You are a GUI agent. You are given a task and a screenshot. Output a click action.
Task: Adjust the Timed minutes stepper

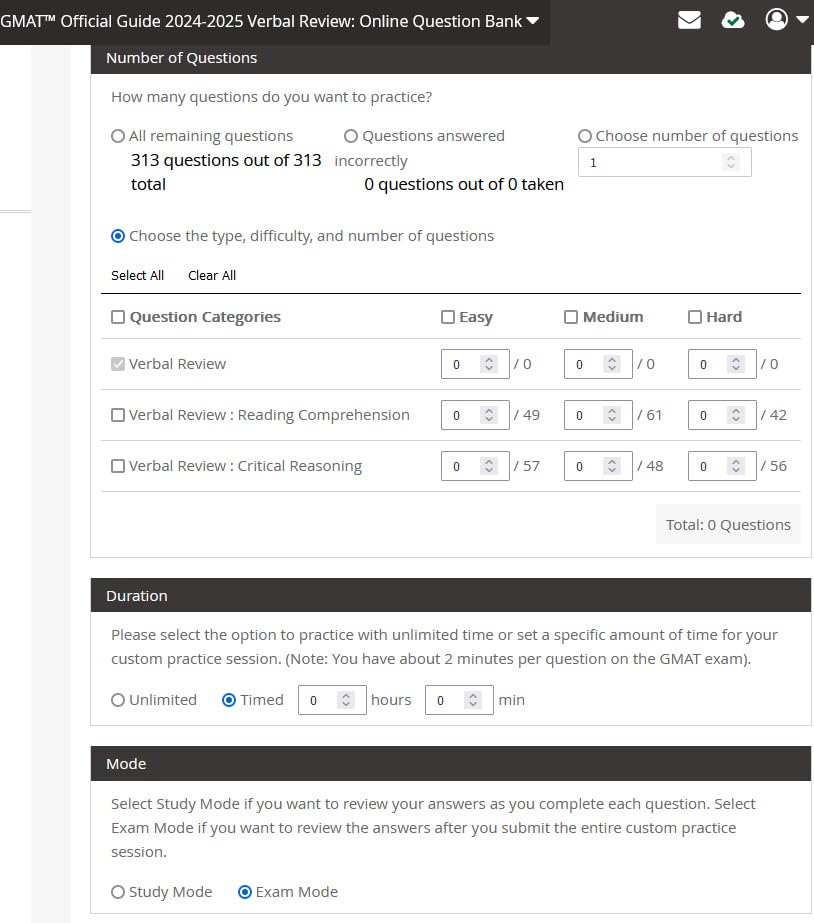coord(474,700)
